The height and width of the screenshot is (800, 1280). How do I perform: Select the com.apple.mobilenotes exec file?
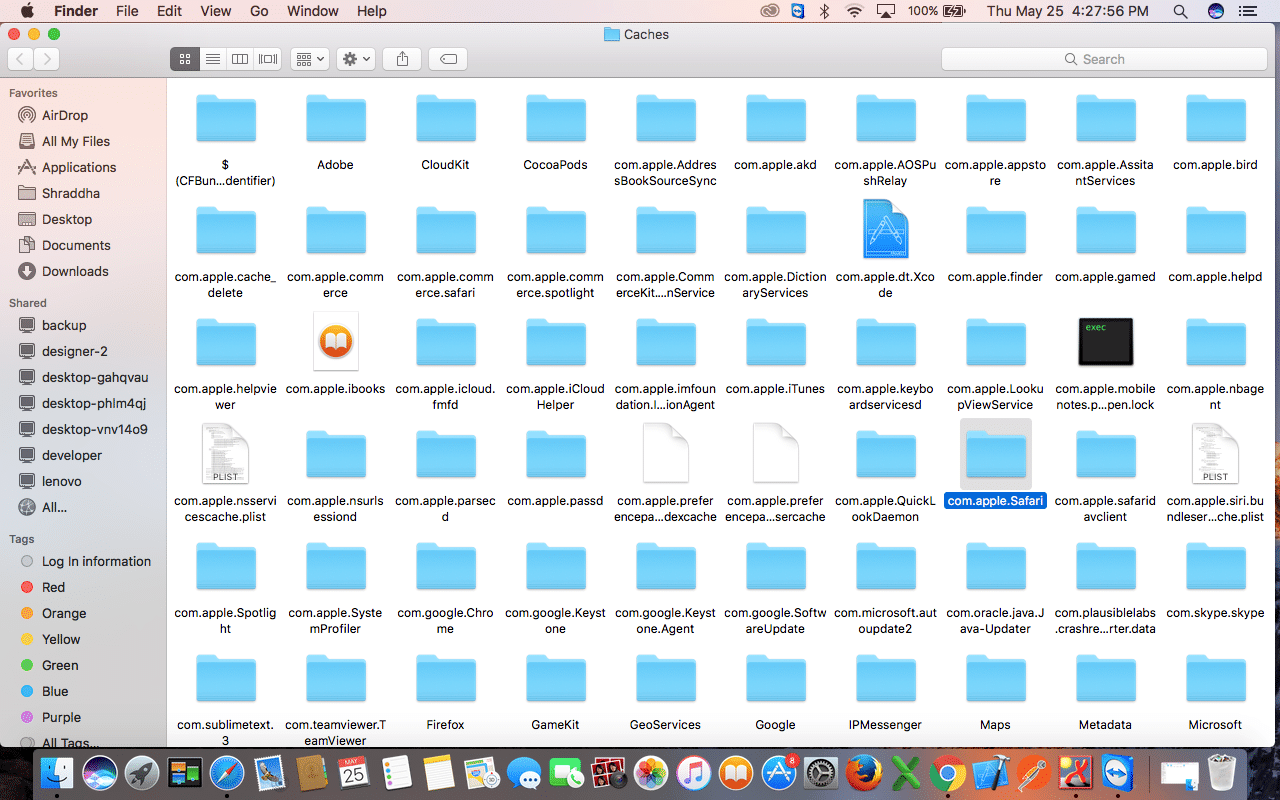[x=1105, y=341]
